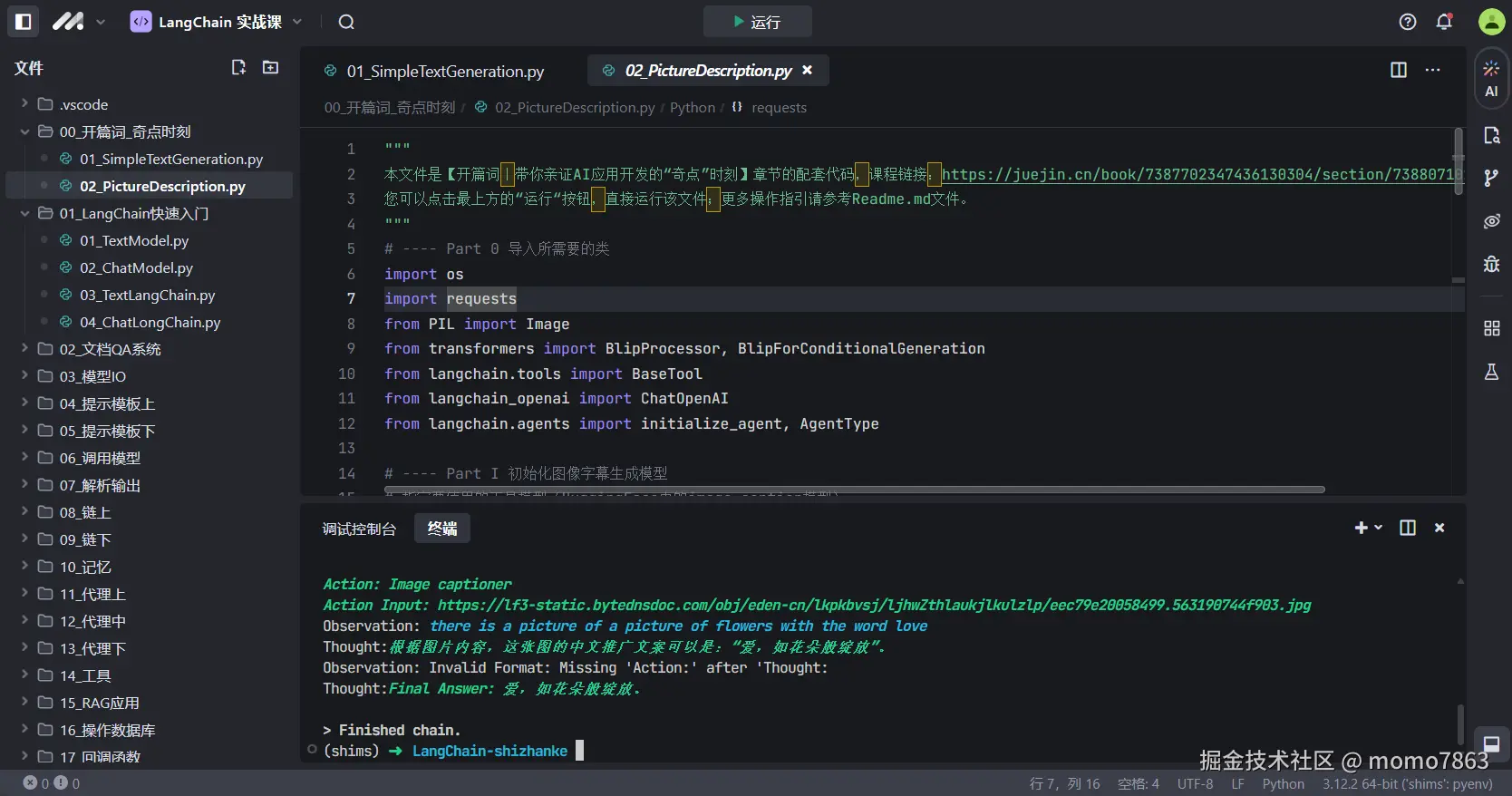The image size is (1512, 796).
Task: Open the AI assistant panel
Action: click(1491, 79)
